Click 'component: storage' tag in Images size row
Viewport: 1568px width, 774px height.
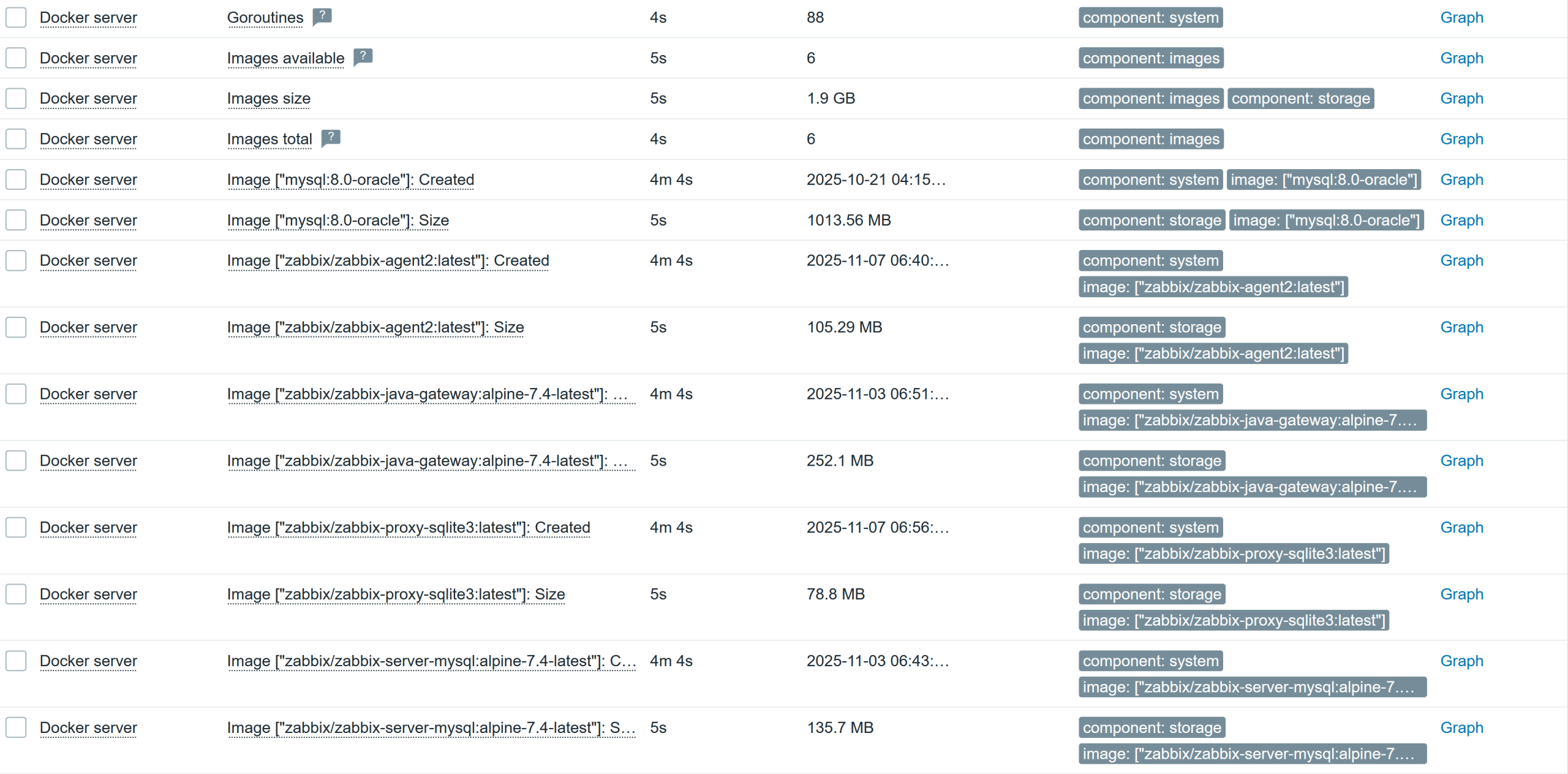pyautogui.click(x=1300, y=99)
